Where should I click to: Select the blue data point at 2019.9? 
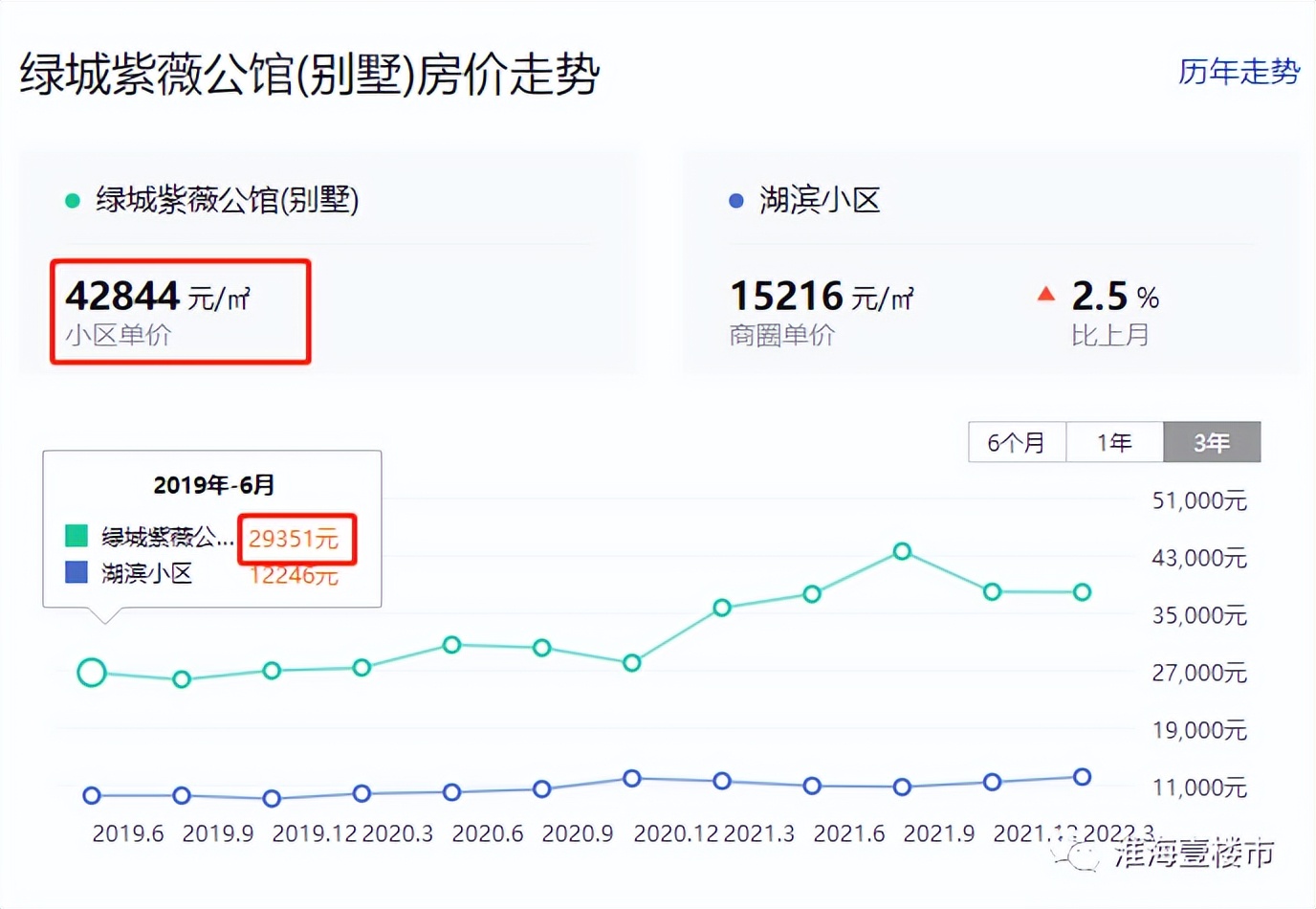[x=182, y=795]
